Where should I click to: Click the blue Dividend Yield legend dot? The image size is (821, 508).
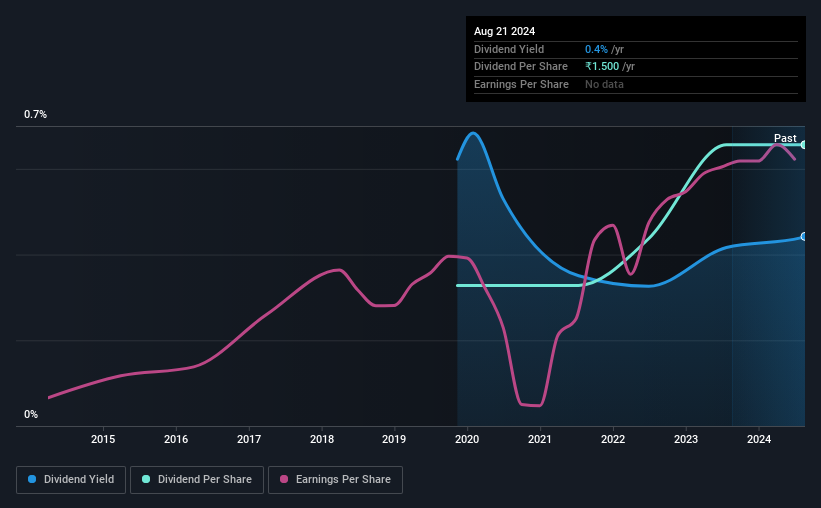point(32,480)
